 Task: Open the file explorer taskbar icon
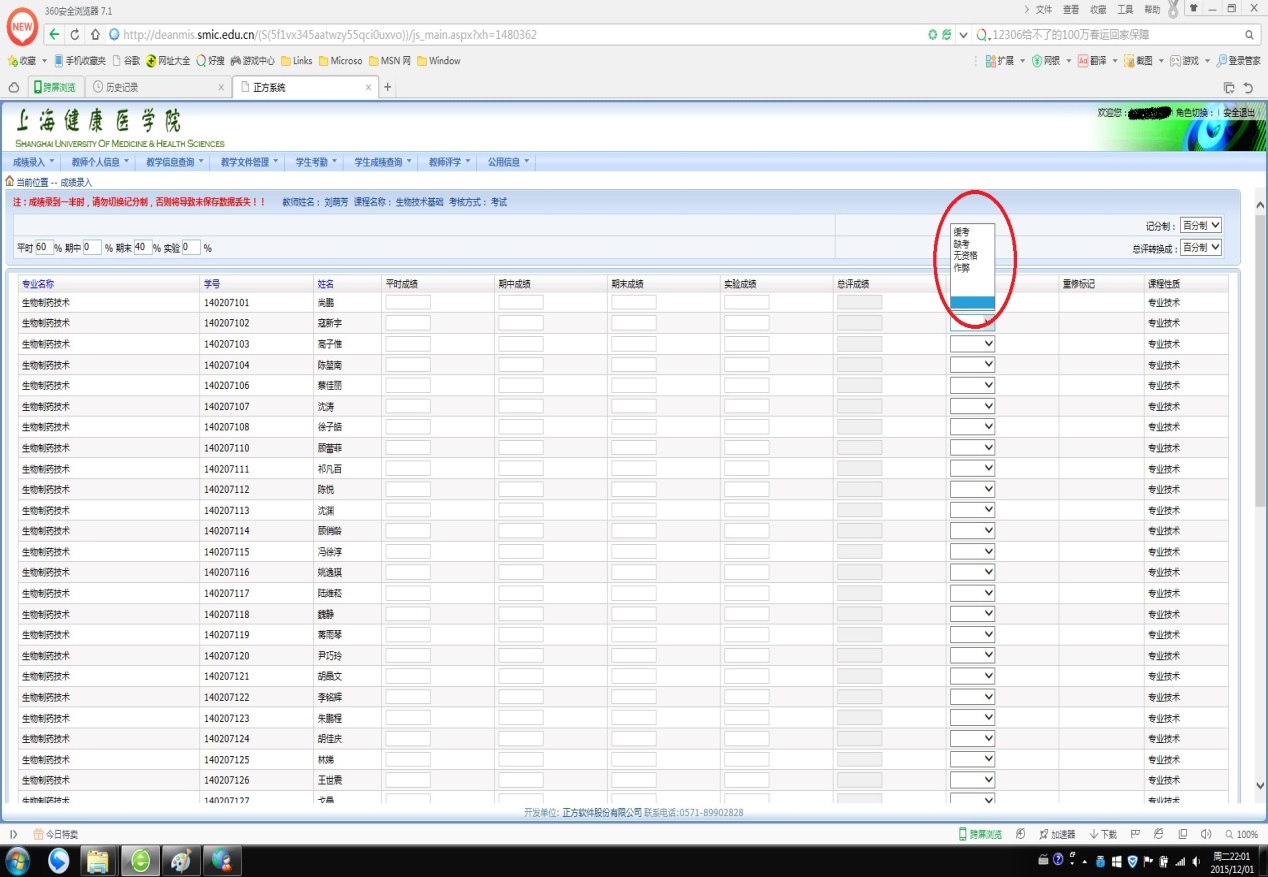[x=98, y=860]
